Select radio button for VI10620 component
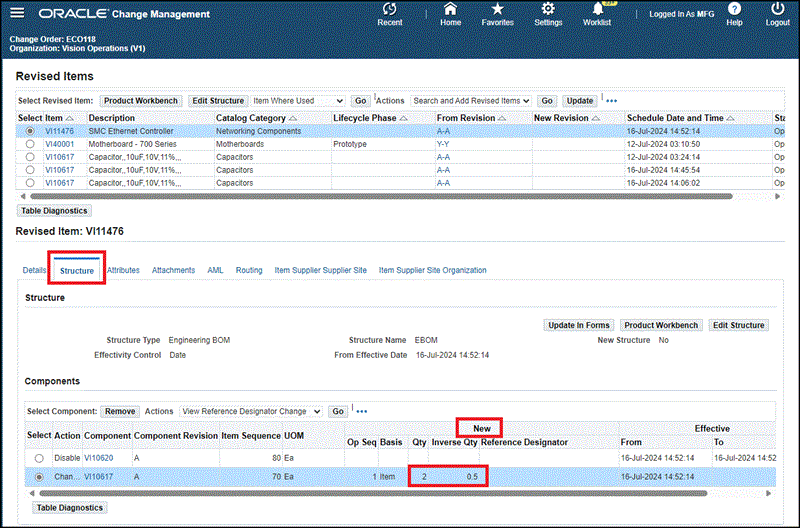This screenshot has width=800, height=528. tap(38, 458)
